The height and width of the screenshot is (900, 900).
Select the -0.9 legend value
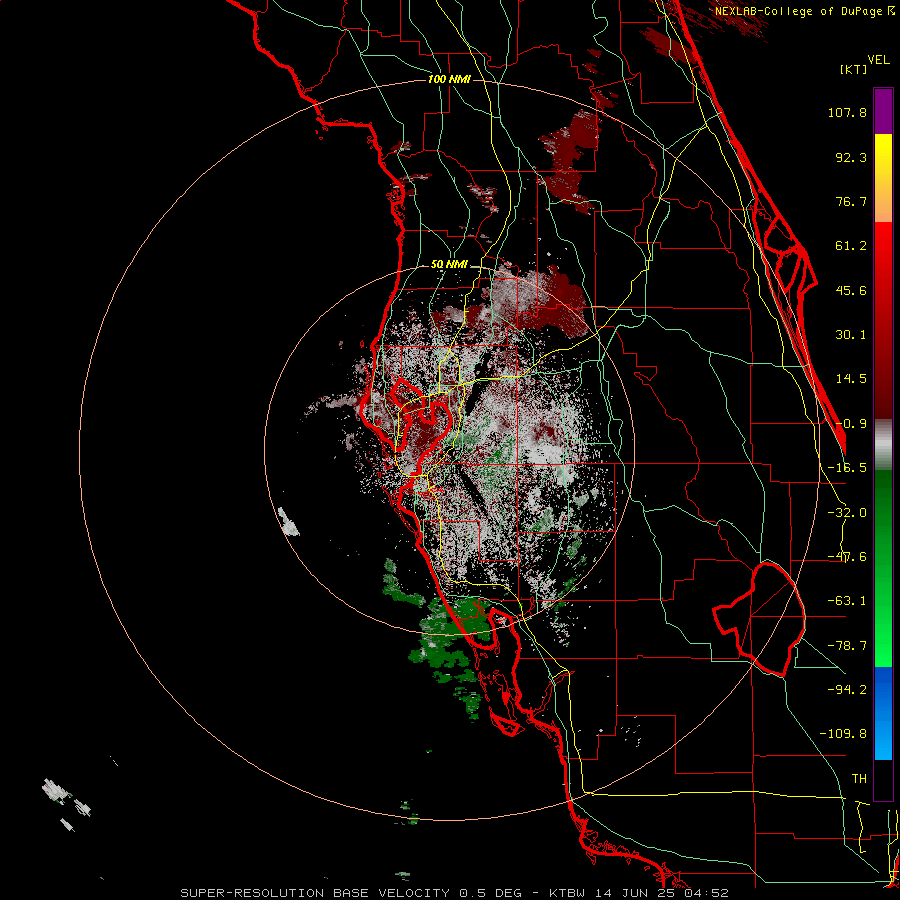[x=851, y=424]
